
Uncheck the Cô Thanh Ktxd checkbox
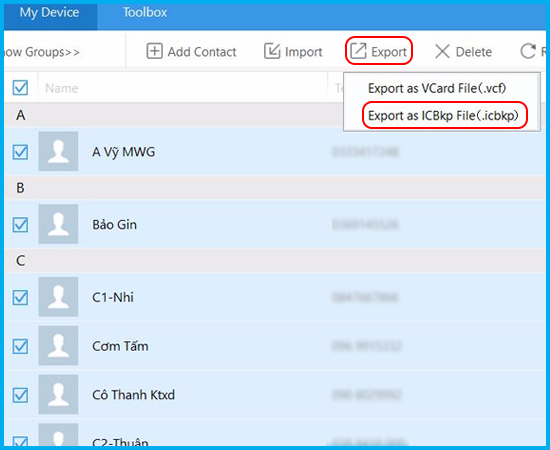20,395
